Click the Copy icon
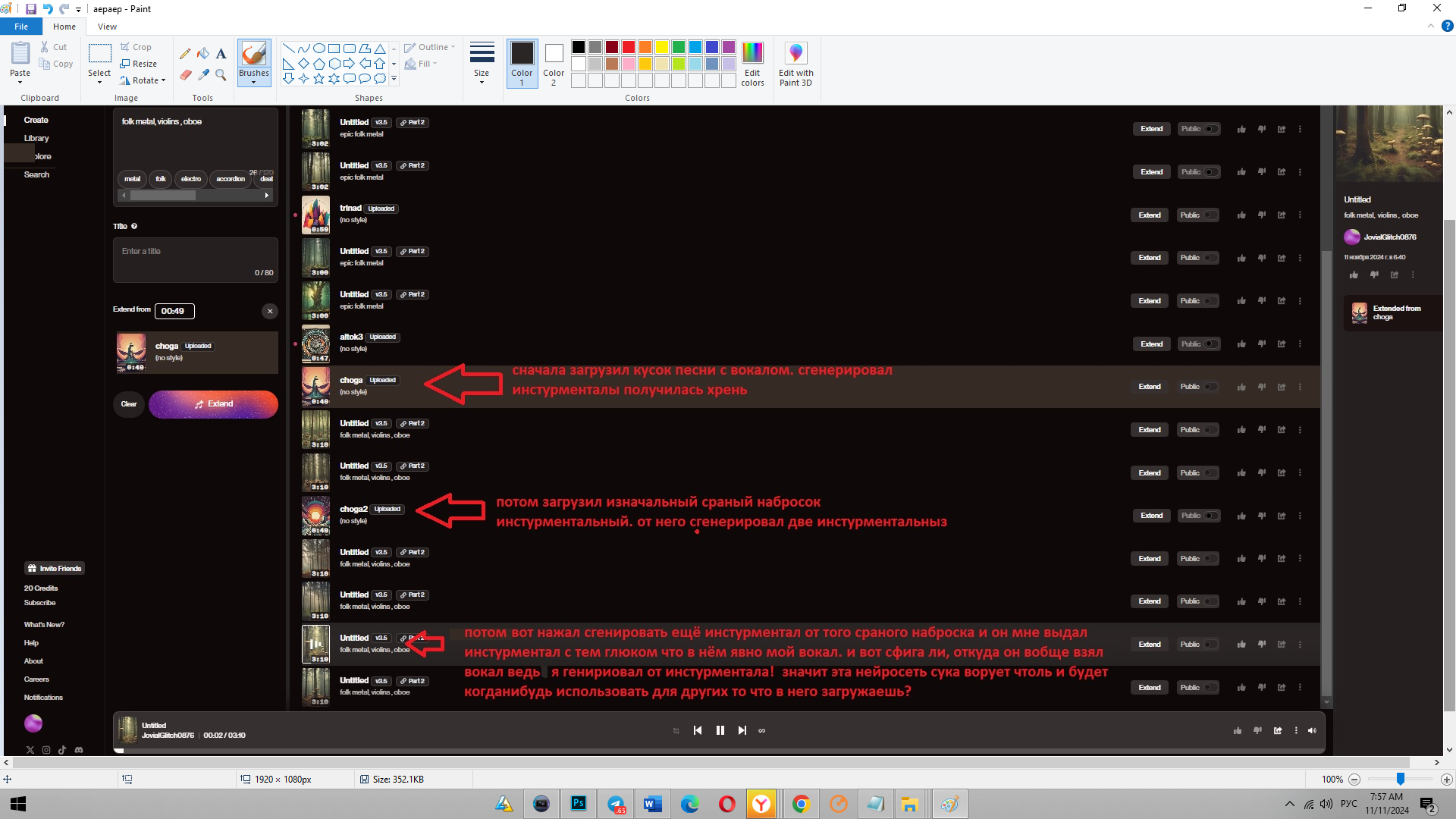The image size is (1456, 819). click(x=45, y=64)
